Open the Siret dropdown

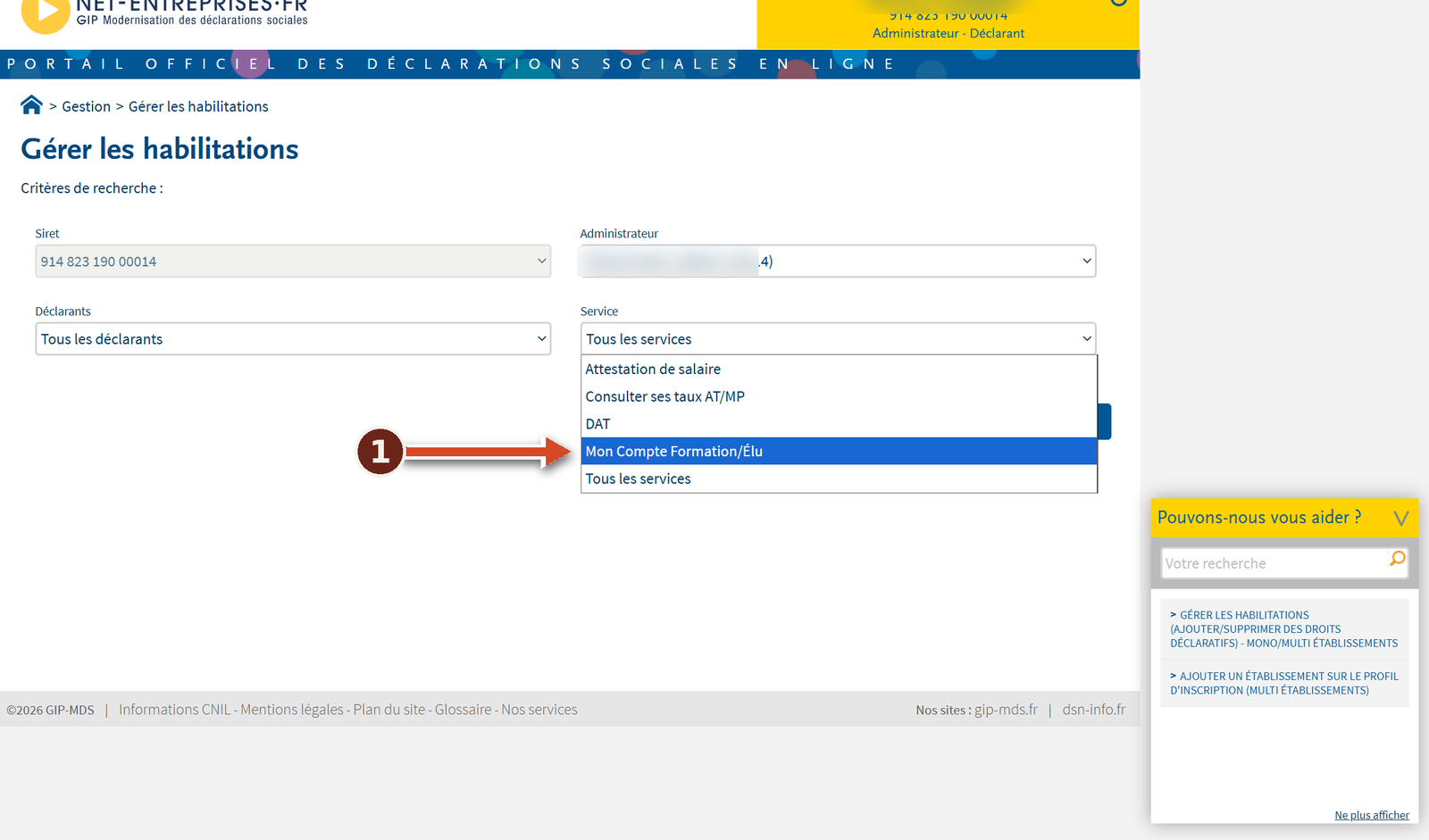point(293,262)
